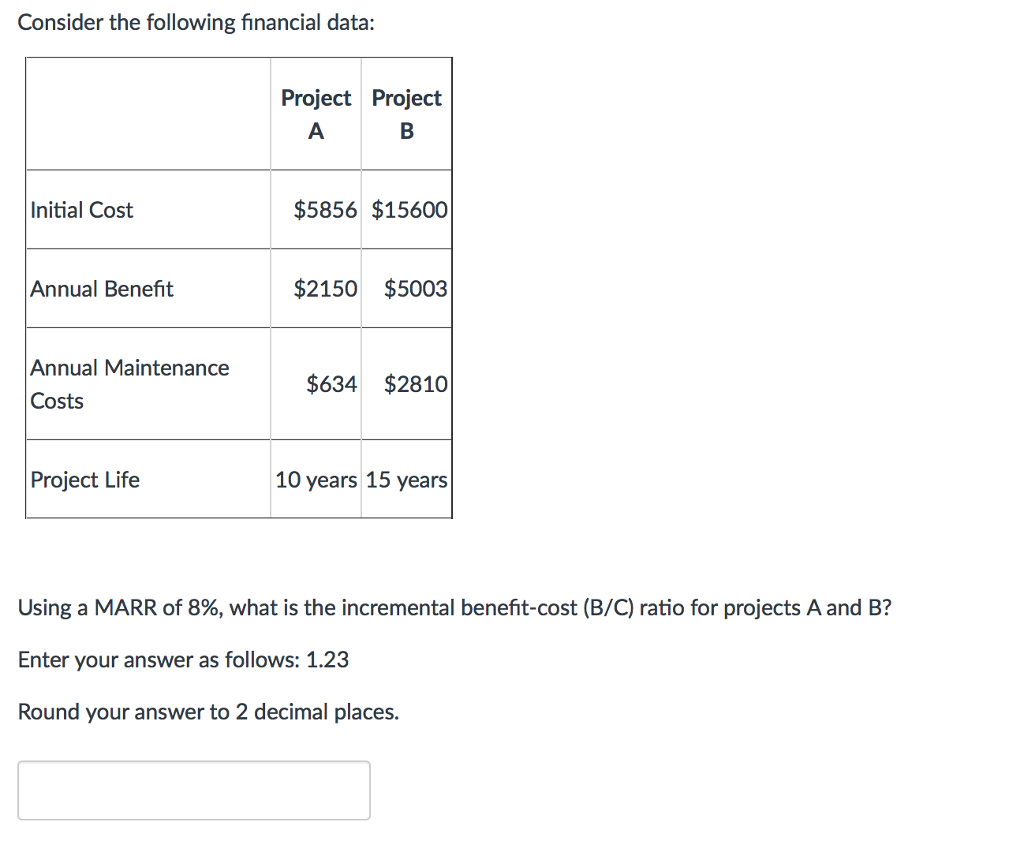Screen dimensions: 1024x852
Task: Select the $15600 initial cost value
Action: [406, 210]
